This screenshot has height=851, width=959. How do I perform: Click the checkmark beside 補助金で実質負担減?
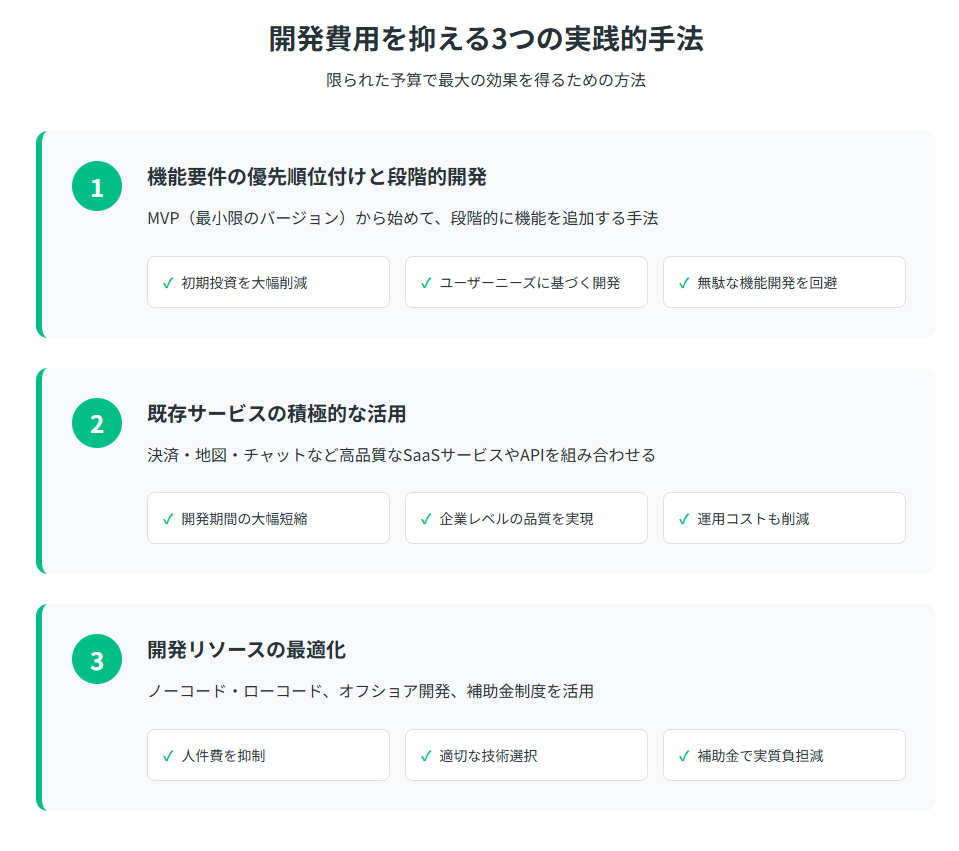684,756
